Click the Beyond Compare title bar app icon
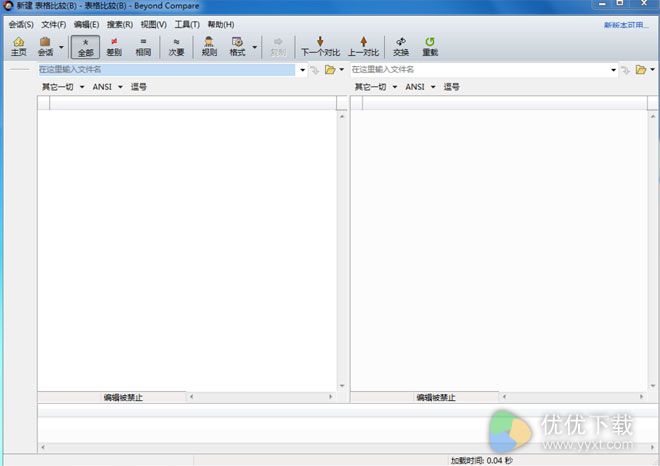 coord(8,6)
